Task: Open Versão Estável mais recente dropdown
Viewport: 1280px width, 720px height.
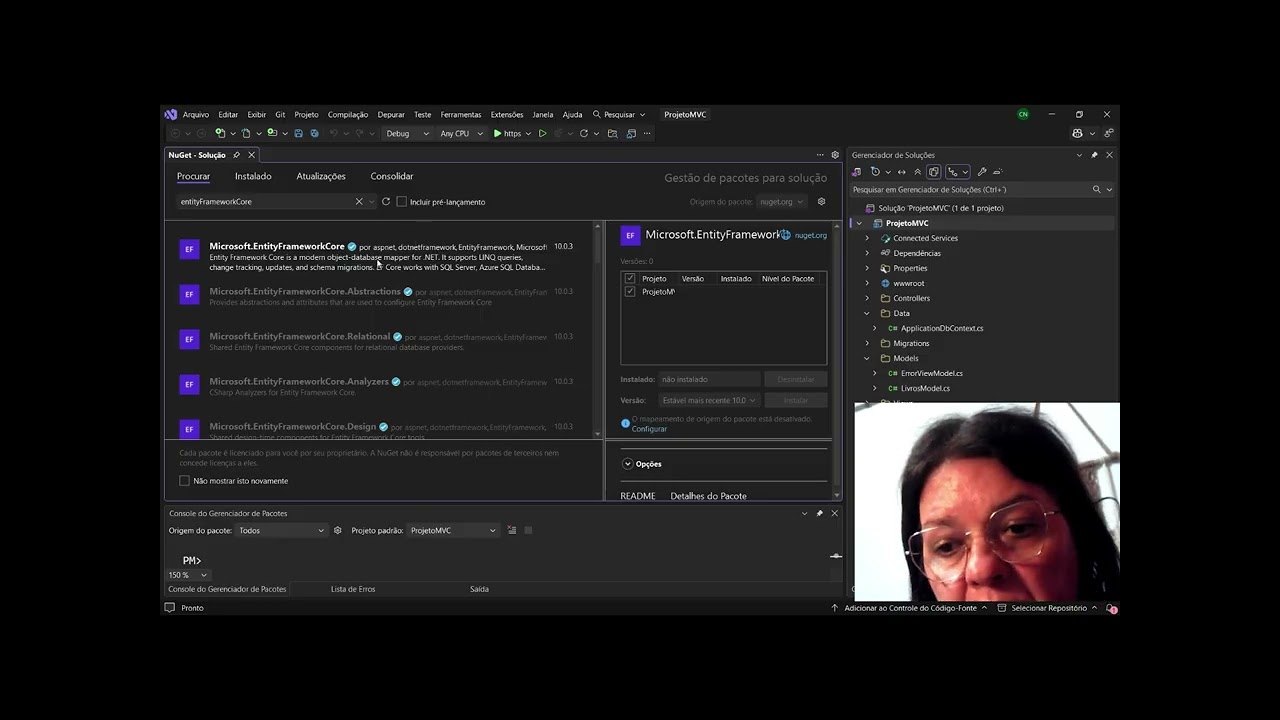Action: (x=709, y=400)
